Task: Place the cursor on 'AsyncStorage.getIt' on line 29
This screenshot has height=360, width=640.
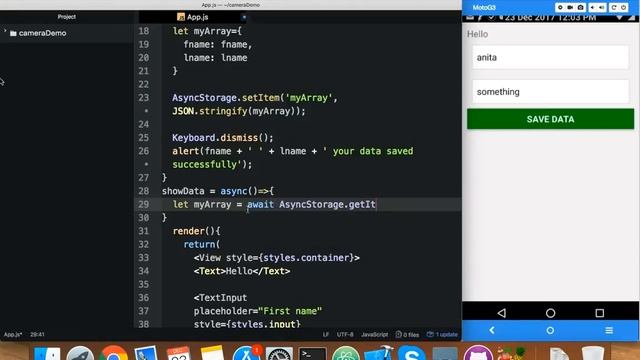Action: click(327, 204)
